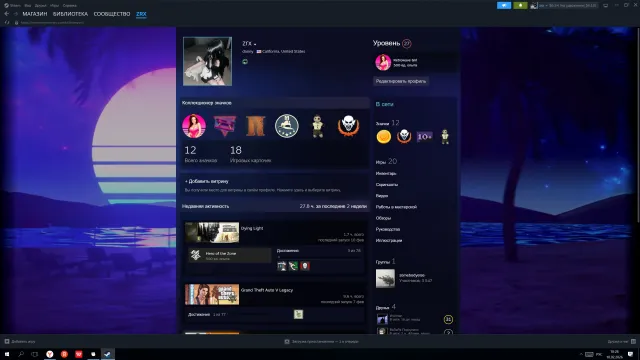
Task: Switch to the БИБЛИОТЕКА tab
Action: 70,14
